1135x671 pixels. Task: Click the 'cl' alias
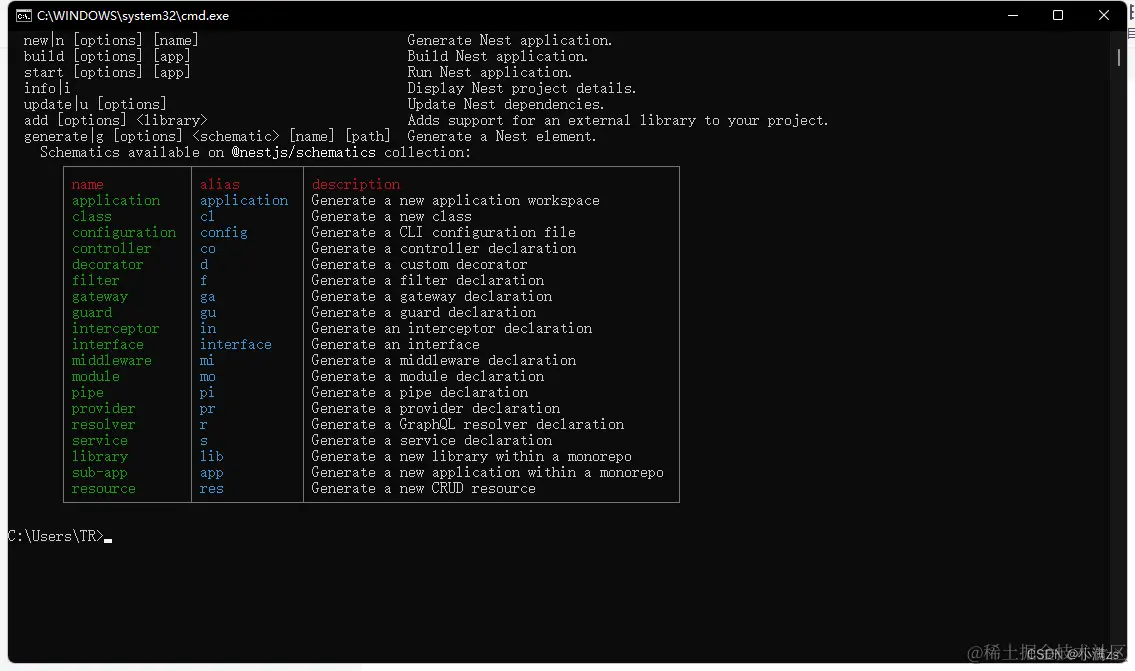tap(208, 216)
